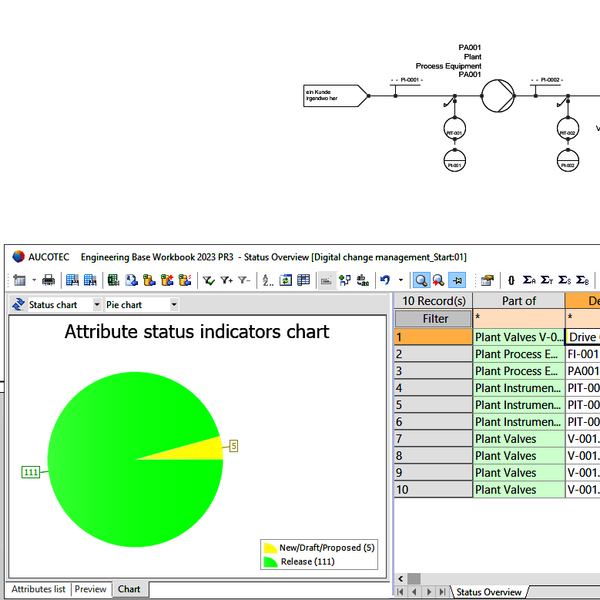Click the Export to Excel icon
This screenshot has width=600, height=600.
(114, 281)
